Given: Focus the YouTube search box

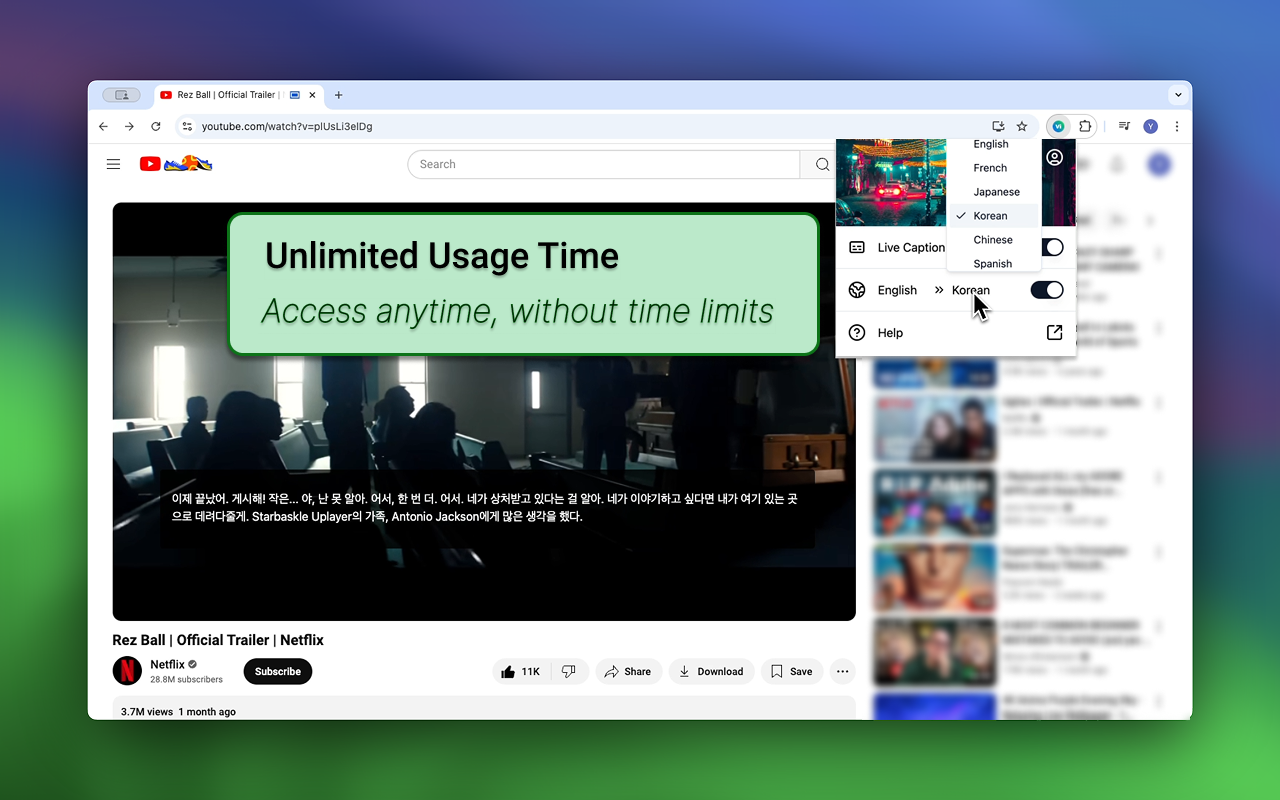Looking at the screenshot, I should [x=604, y=165].
